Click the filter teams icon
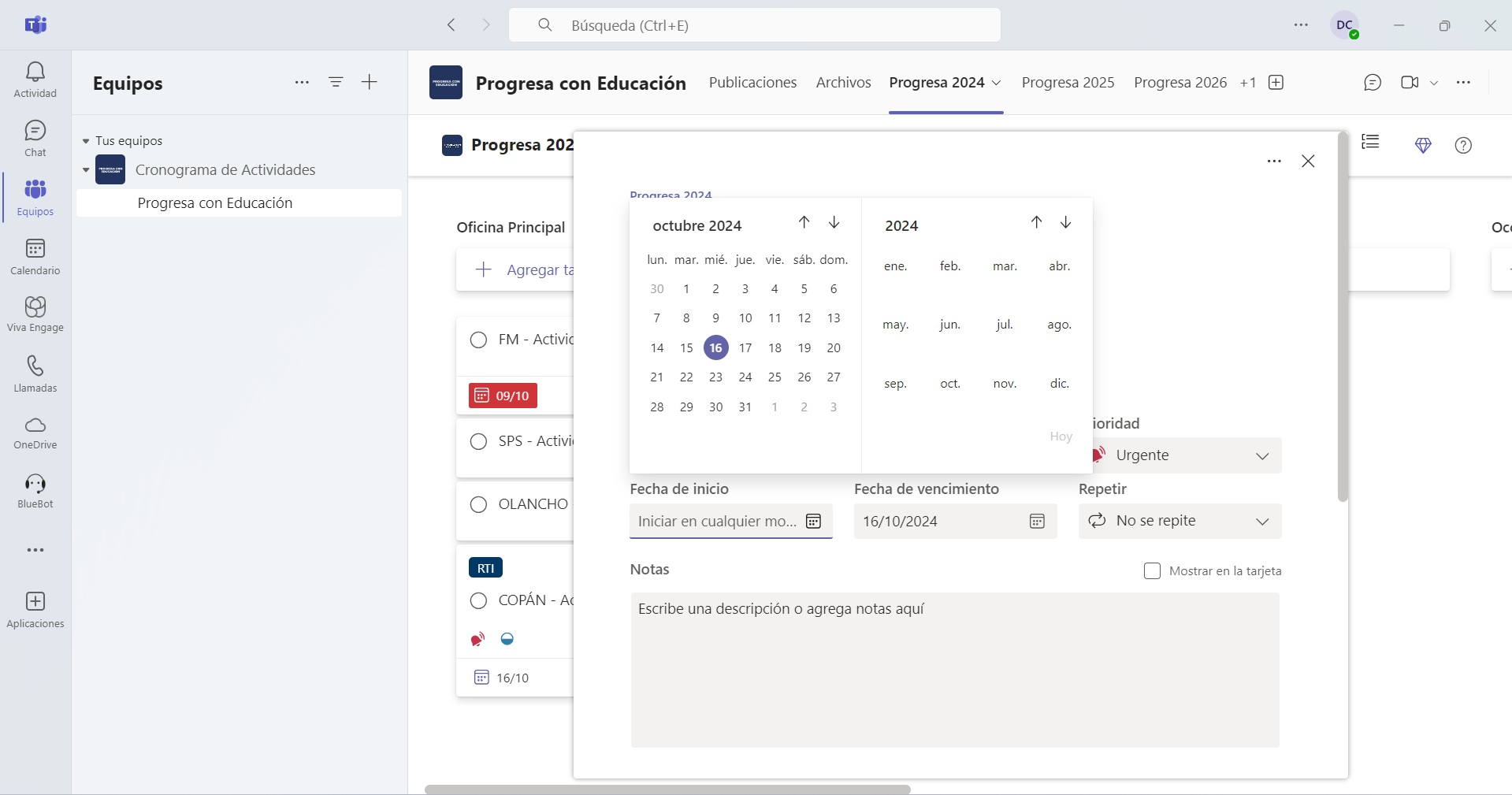Screen dimensions: 1512x795 click(x=336, y=82)
